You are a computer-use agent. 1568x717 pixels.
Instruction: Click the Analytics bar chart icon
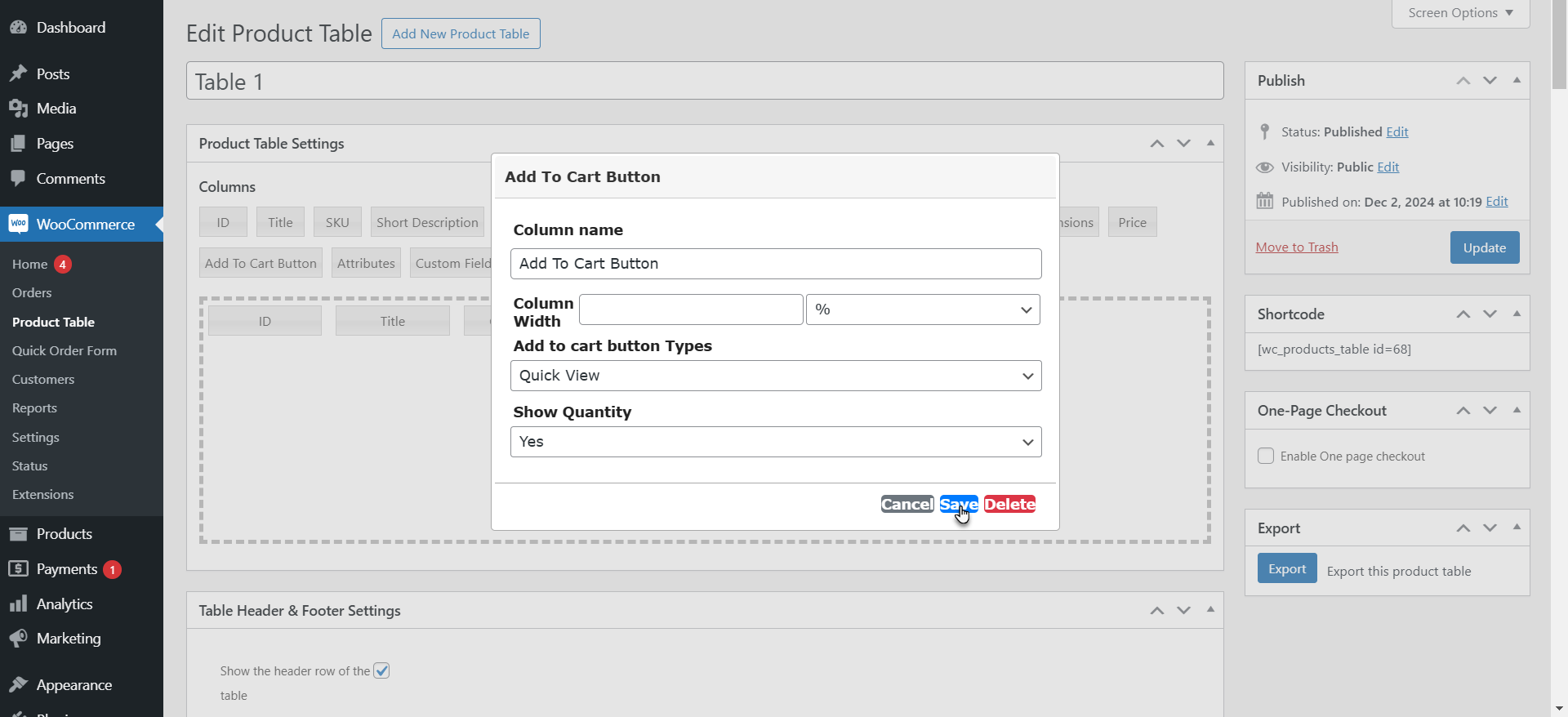[19, 604]
